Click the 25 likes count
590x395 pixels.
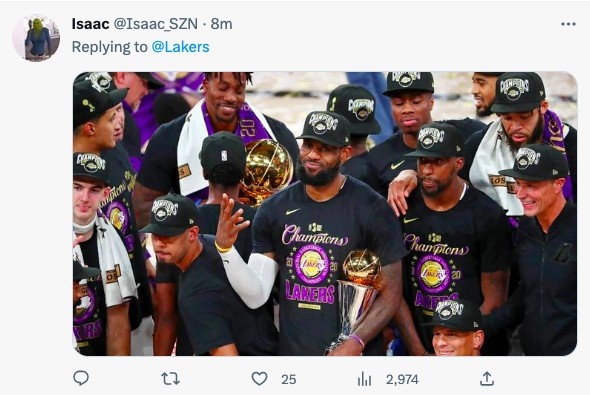(288, 379)
